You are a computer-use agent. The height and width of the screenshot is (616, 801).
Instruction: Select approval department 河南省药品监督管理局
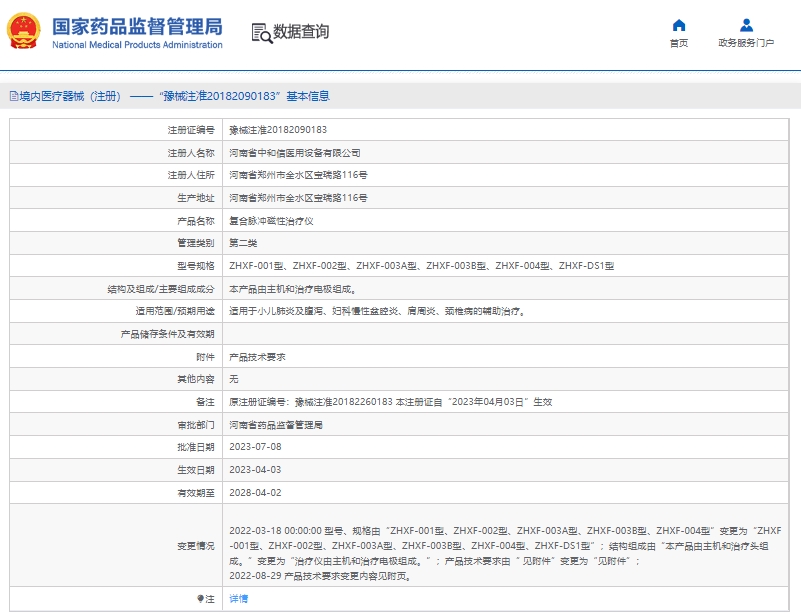coord(276,425)
